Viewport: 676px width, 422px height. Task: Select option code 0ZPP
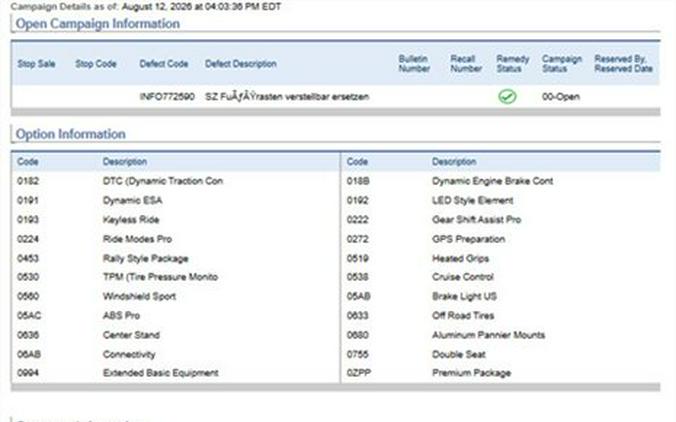[359, 373]
